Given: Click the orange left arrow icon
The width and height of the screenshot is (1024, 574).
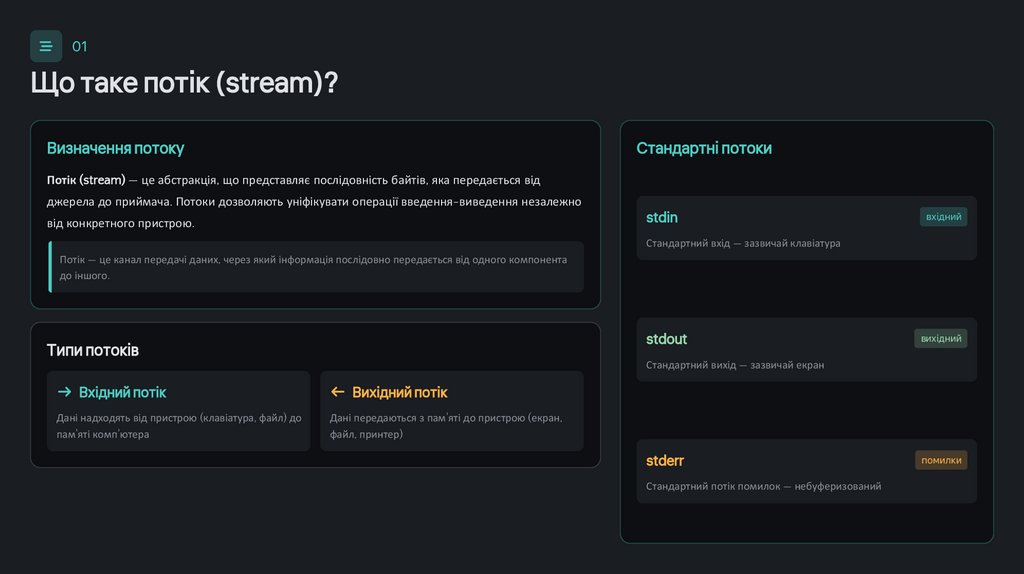Looking at the screenshot, I should pos(337,392).
